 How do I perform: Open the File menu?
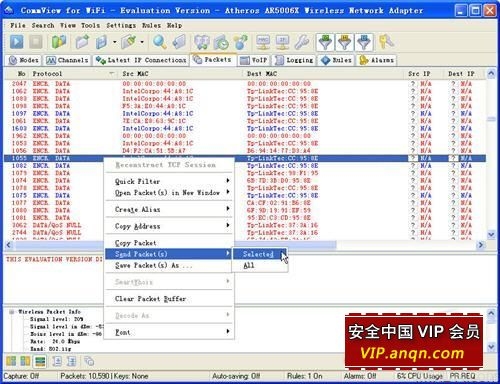click(18, 25)
